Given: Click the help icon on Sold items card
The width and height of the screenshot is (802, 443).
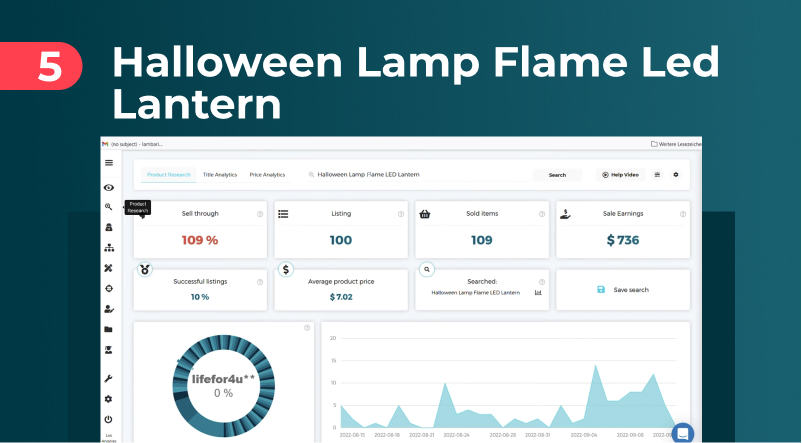Looking at the screenshot, I should click(542, 214).
